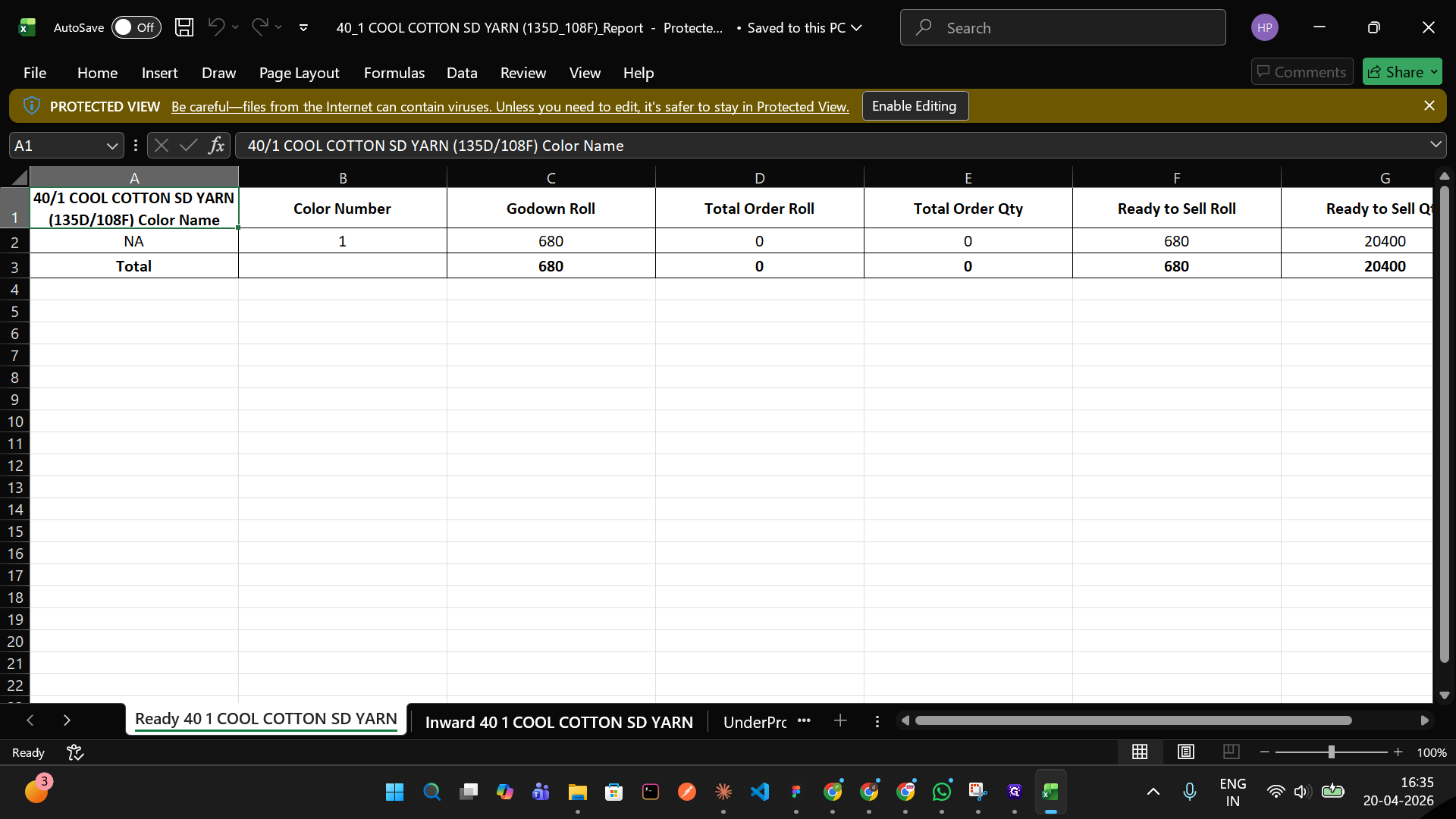Click the Undo arrow icon
Image resolution: width=1456 pixels, height=819 pixels.
(216, 27)
